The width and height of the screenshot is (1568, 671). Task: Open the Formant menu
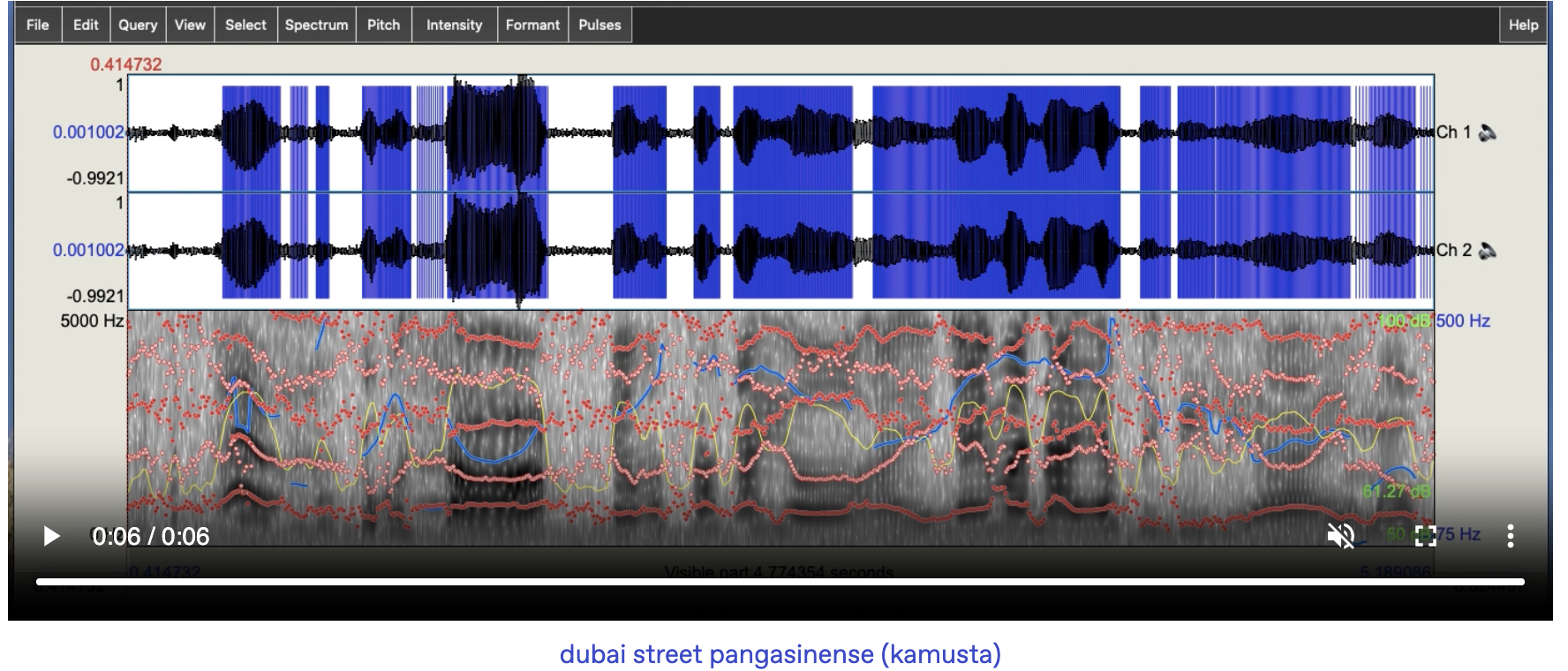532,25
